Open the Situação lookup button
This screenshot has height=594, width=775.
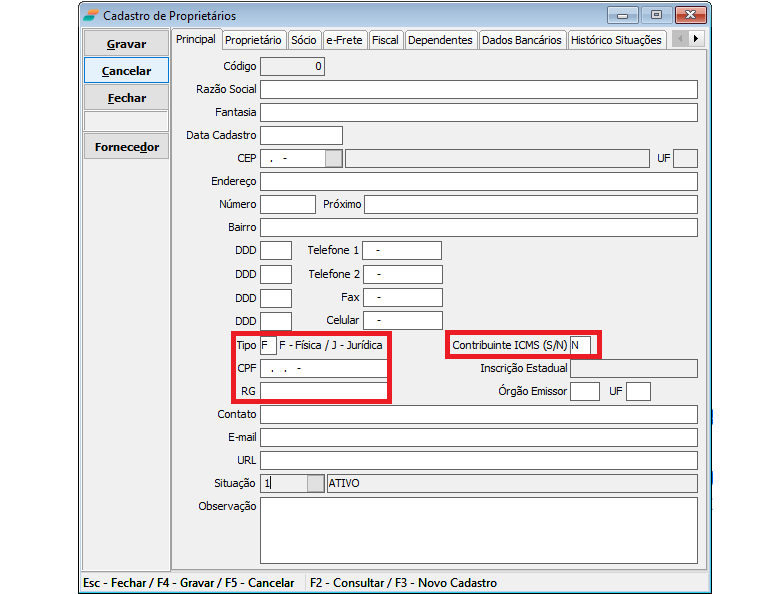(316, 483)
